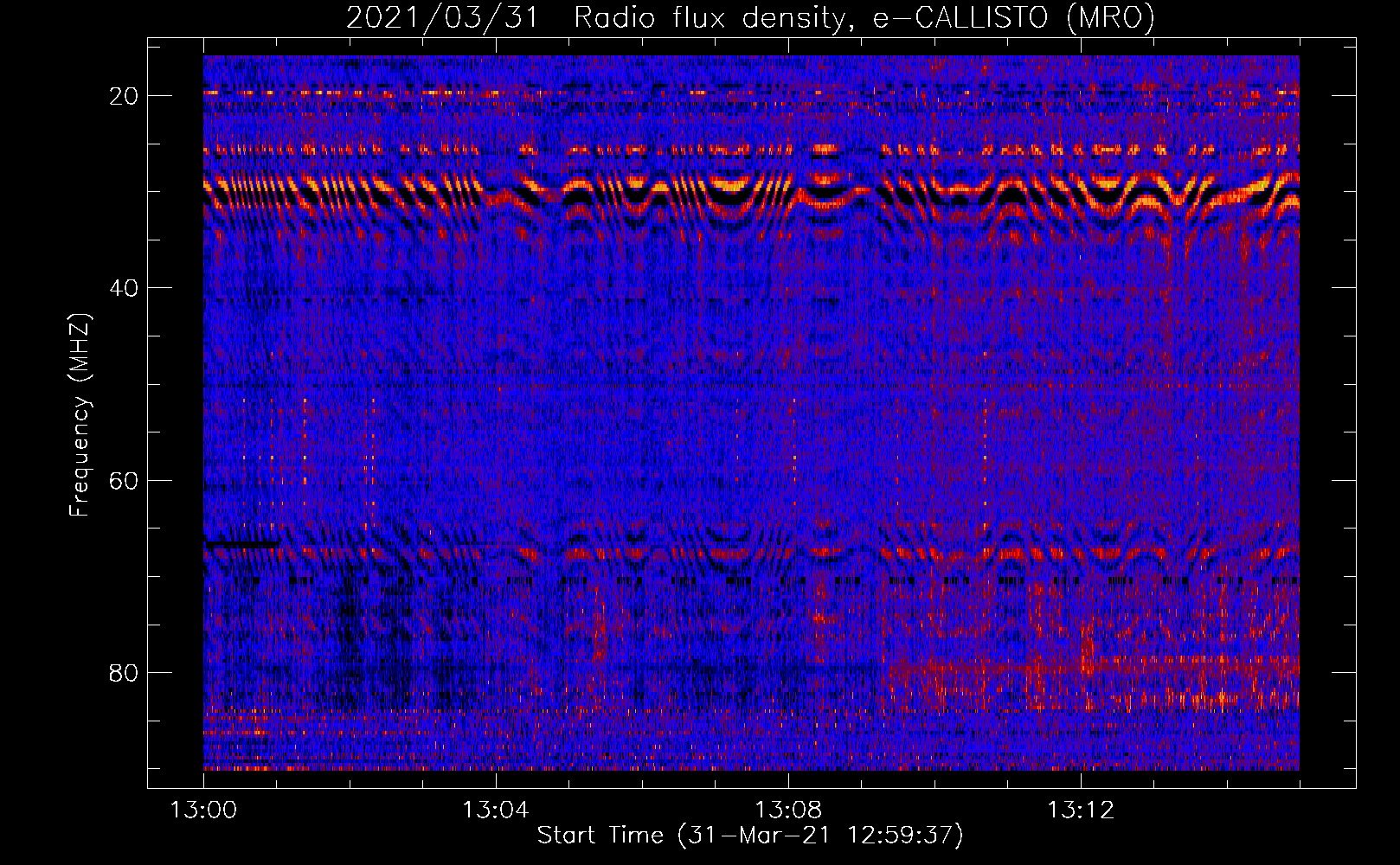The height and width of the screenshot is (865, 1400).
Task: Click the 13:00 time tick label
Action: tap(203, 811)
